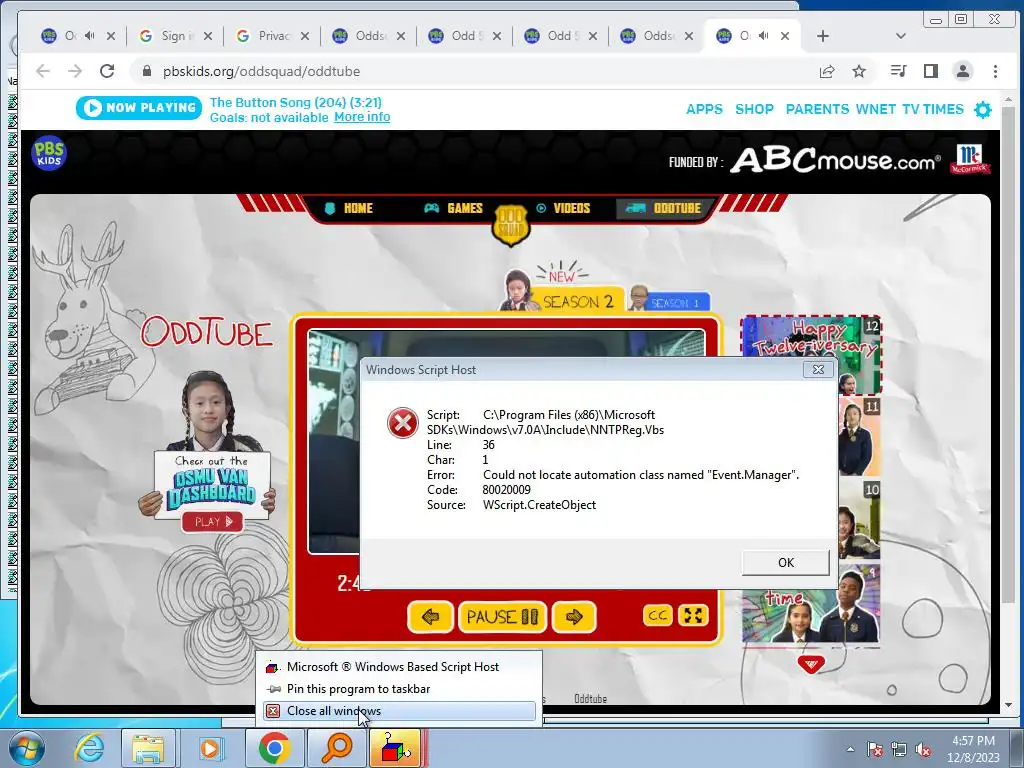Mute the first tab's audio icon

[89, 35]
